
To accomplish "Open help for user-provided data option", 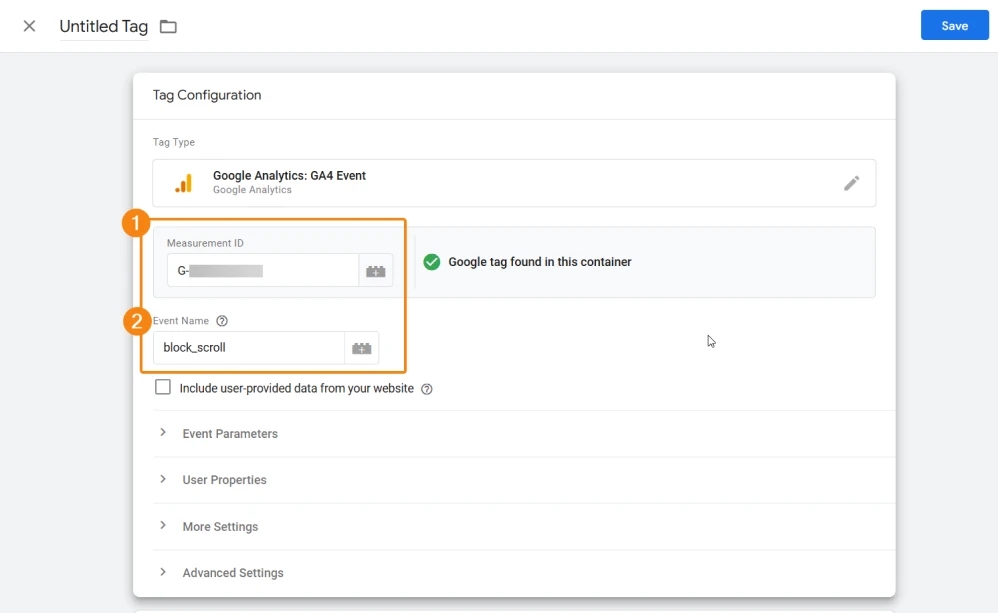I will tap(427, 389).
